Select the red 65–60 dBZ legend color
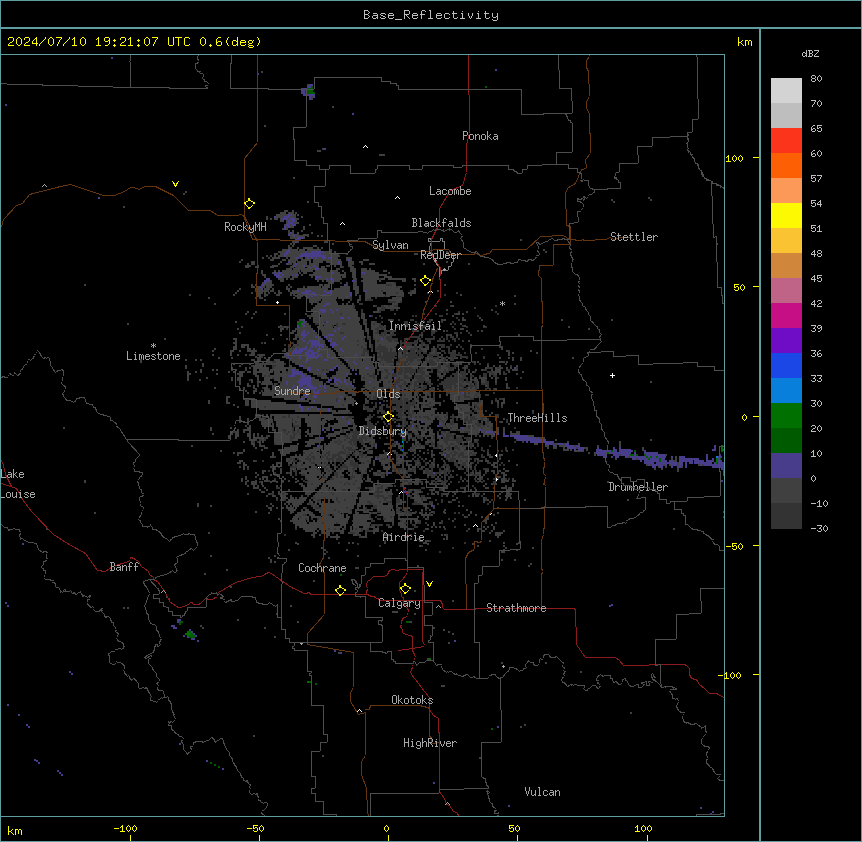 pos(786,141)
